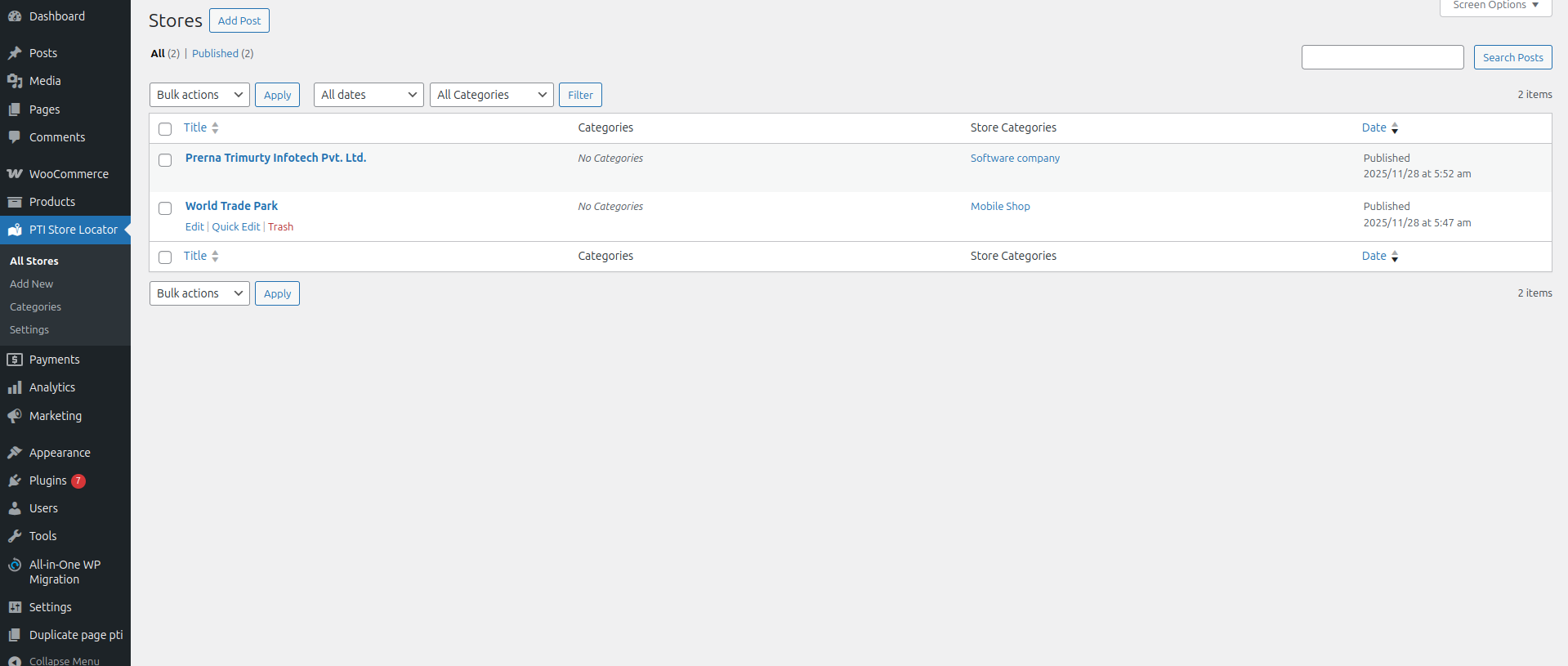Check the World Trade Park row checkbox
Image resolution: width=1568 pixels, height=666 pixels.
(165, 208)
